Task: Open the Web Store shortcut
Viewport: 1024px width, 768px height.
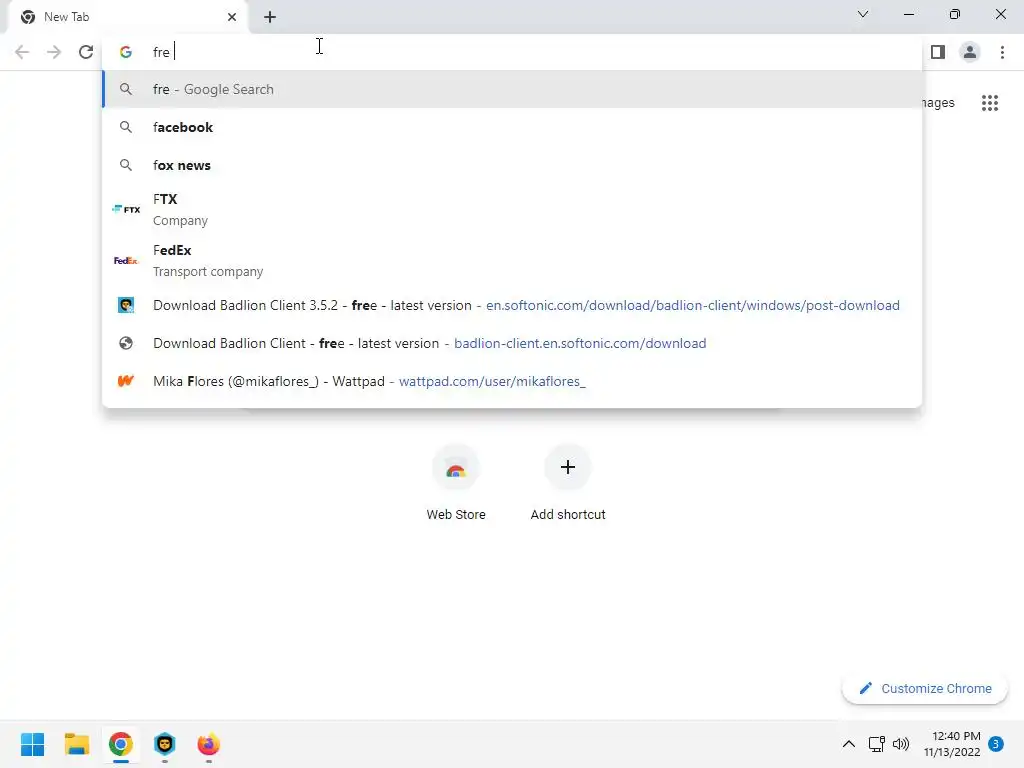Action: tap(456, 482)
